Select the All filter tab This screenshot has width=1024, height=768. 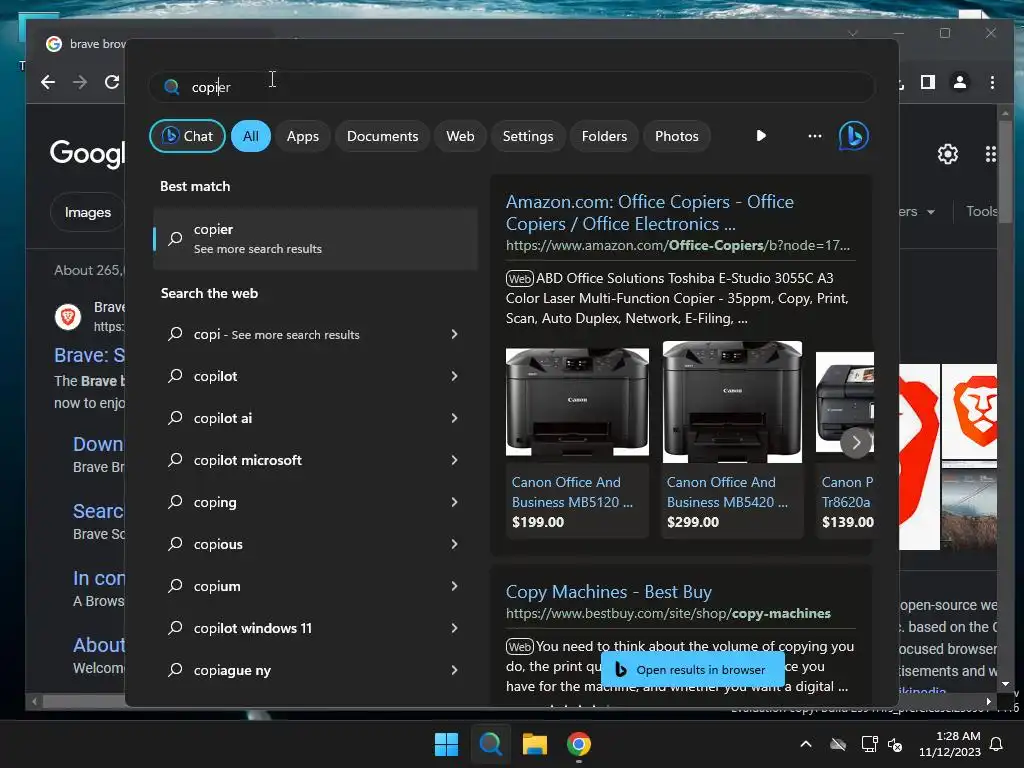(x=251, y=136)
